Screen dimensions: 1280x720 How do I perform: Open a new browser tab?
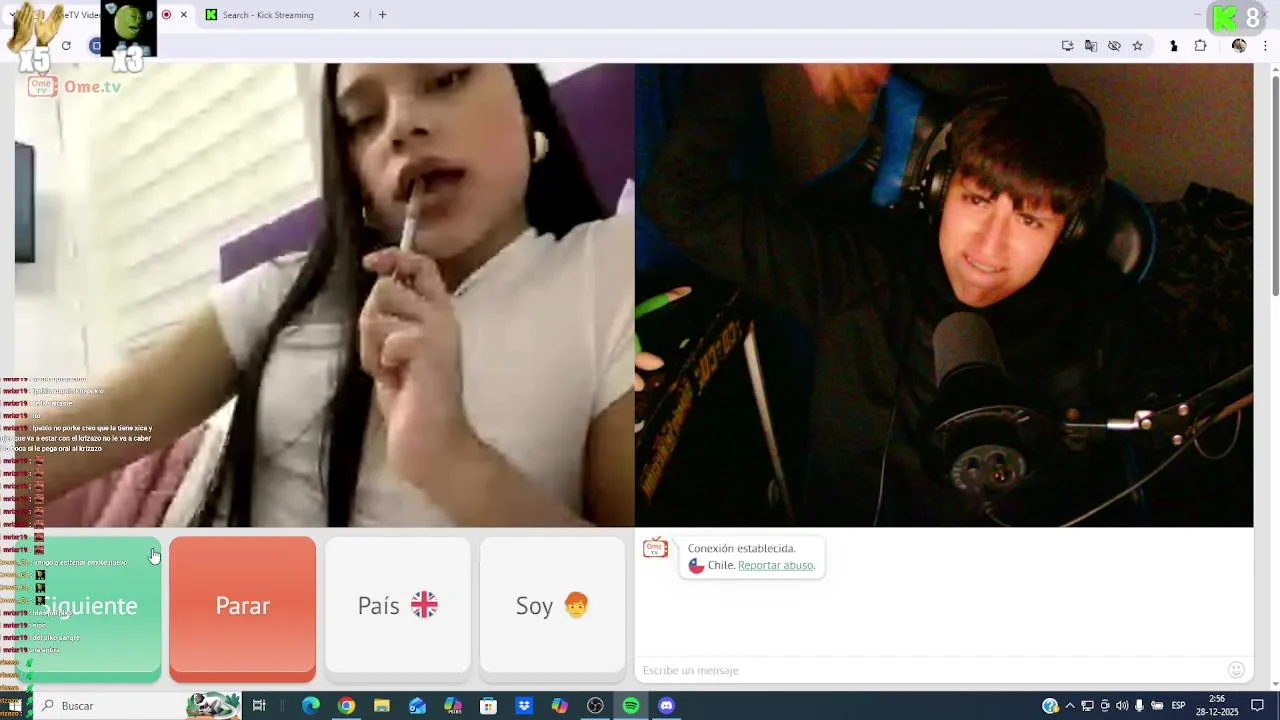pyautogui.click(x=382, y=15)
